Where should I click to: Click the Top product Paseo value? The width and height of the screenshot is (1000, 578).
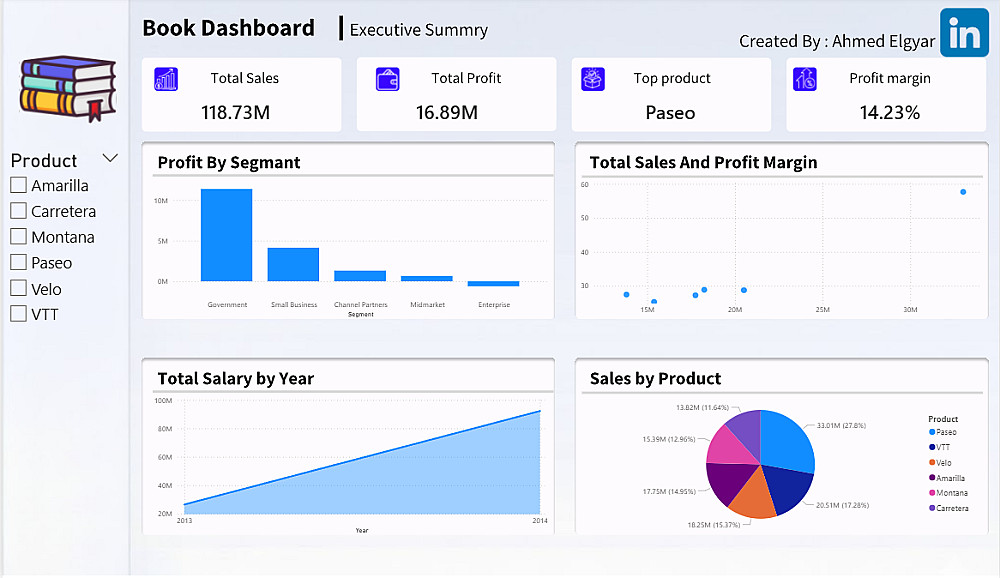tap(670, 113)
